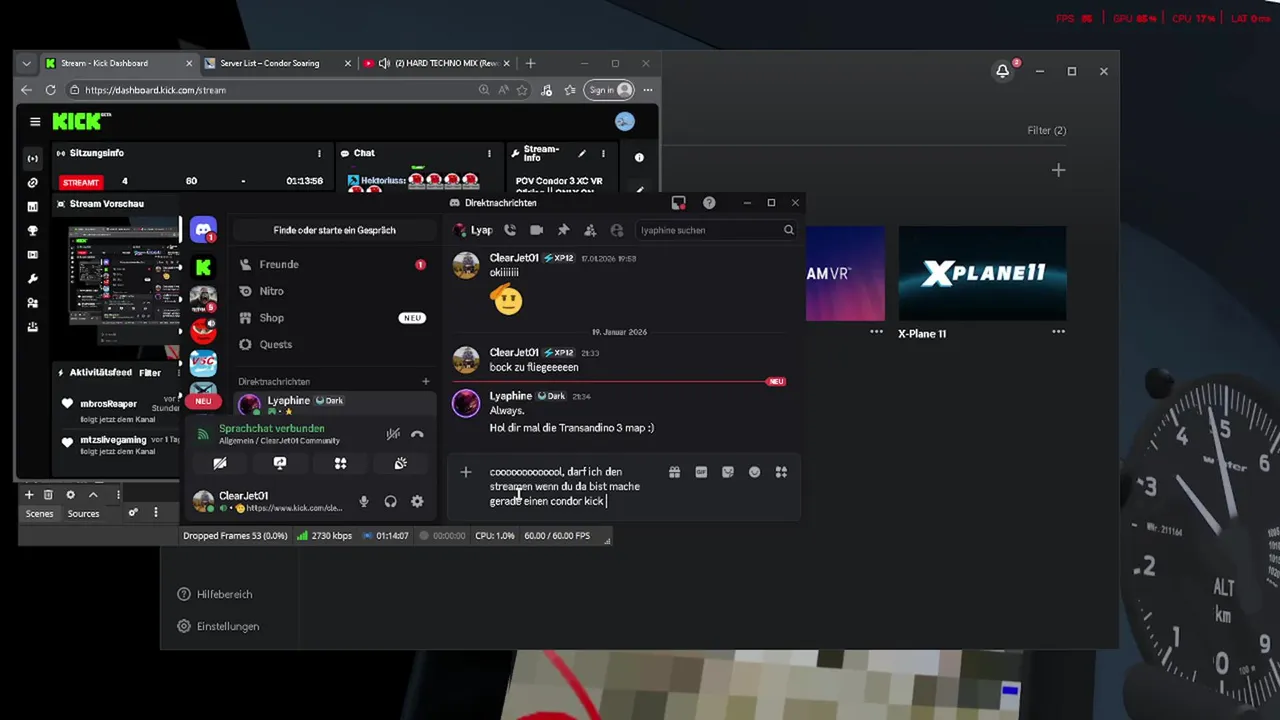
Task: Delete scene with trash icon in OBS
Action: click(47, 495)
